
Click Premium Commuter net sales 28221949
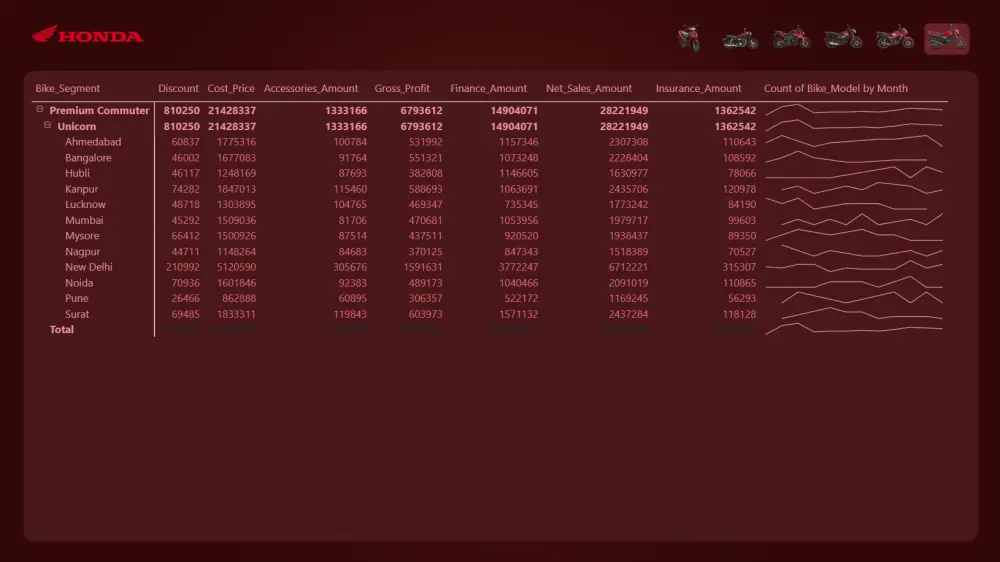tap(624, 110)
